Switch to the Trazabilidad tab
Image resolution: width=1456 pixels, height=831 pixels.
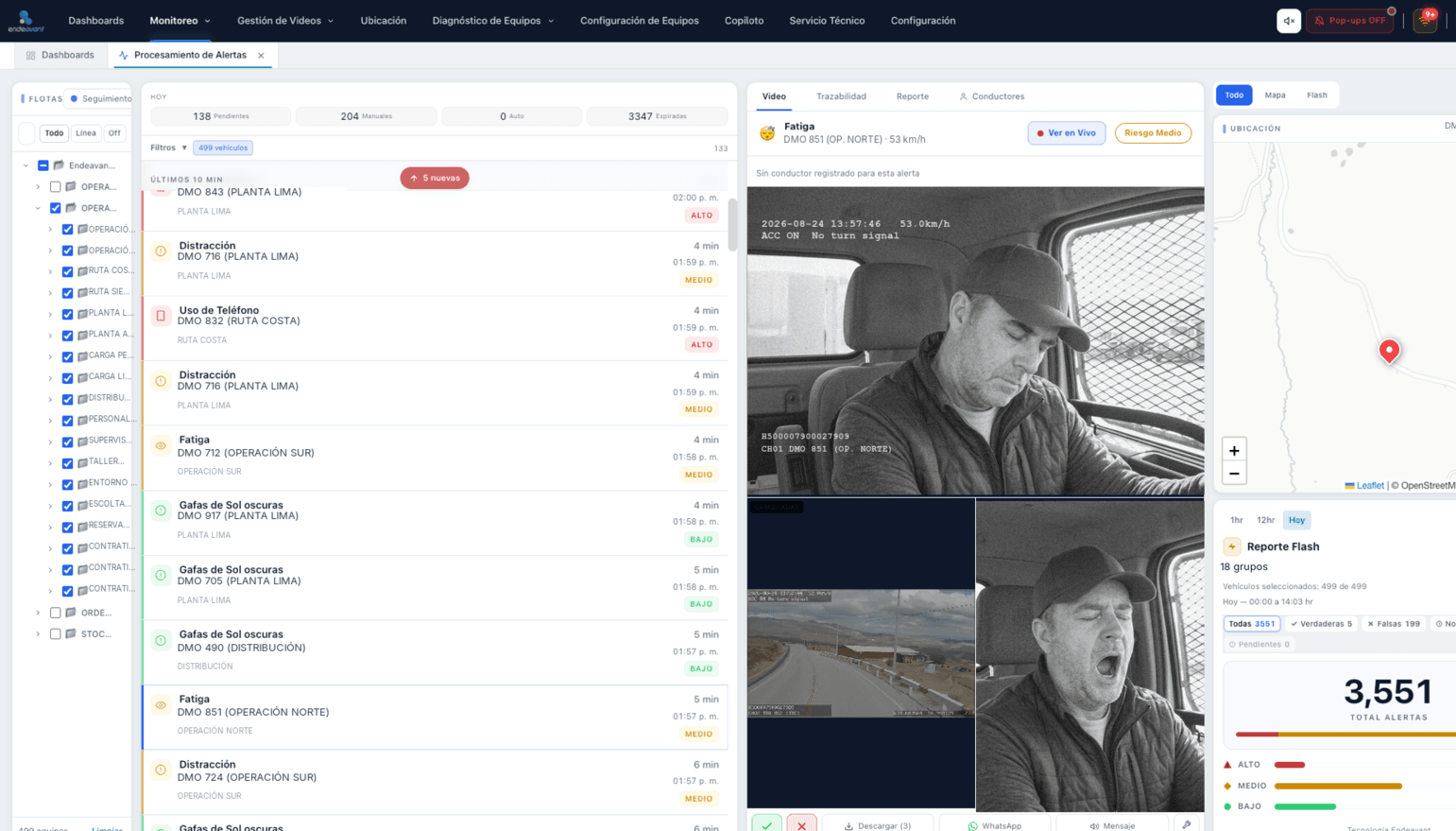(841, 96)
